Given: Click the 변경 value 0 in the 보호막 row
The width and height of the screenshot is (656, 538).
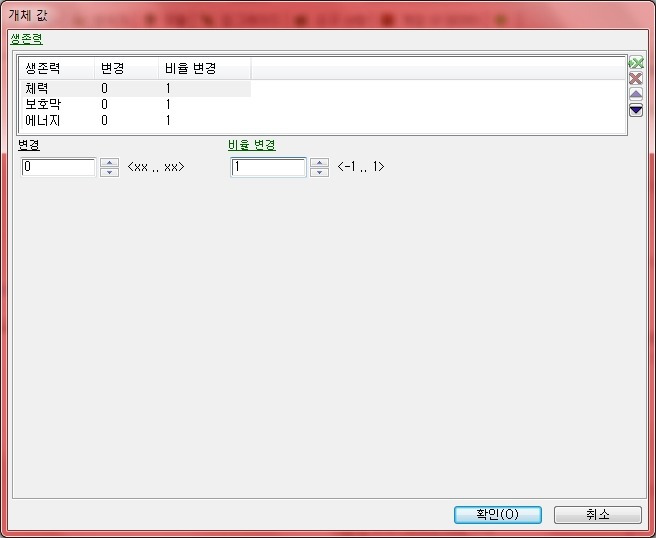Looking at the screenshot, I should click(x=104, y=104).
